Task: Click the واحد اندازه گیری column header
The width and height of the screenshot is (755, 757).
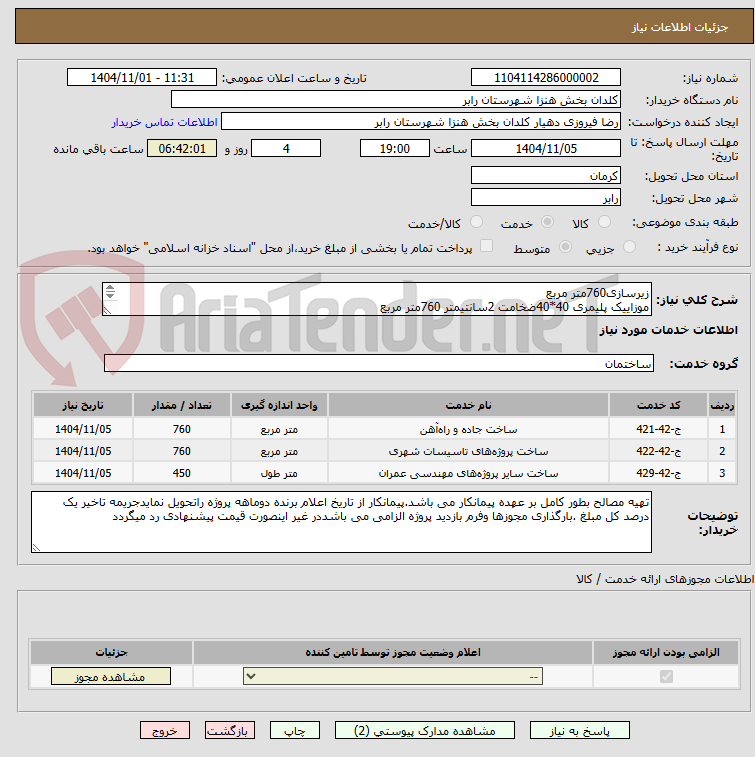Action: pos(280,405)
